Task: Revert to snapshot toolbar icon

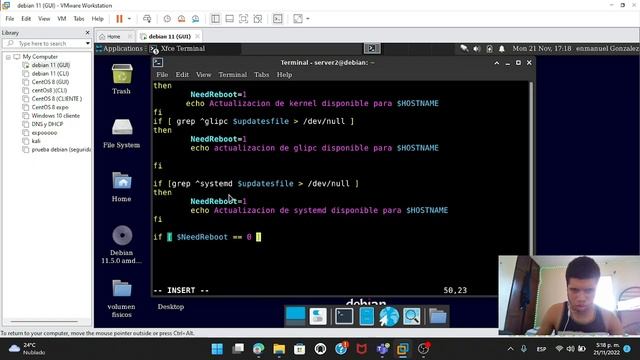Action: 182,19
